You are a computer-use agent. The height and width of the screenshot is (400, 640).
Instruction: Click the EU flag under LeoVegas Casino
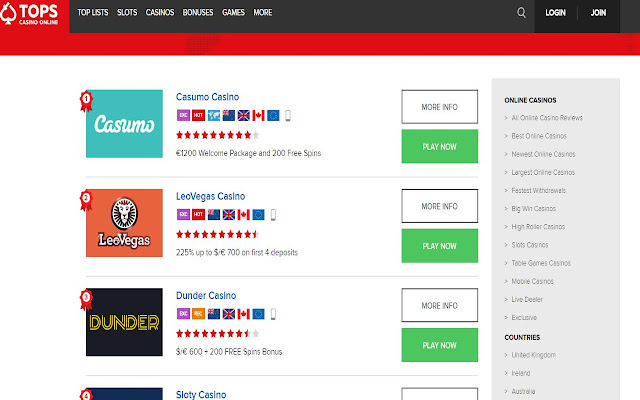tap(258, 215)
